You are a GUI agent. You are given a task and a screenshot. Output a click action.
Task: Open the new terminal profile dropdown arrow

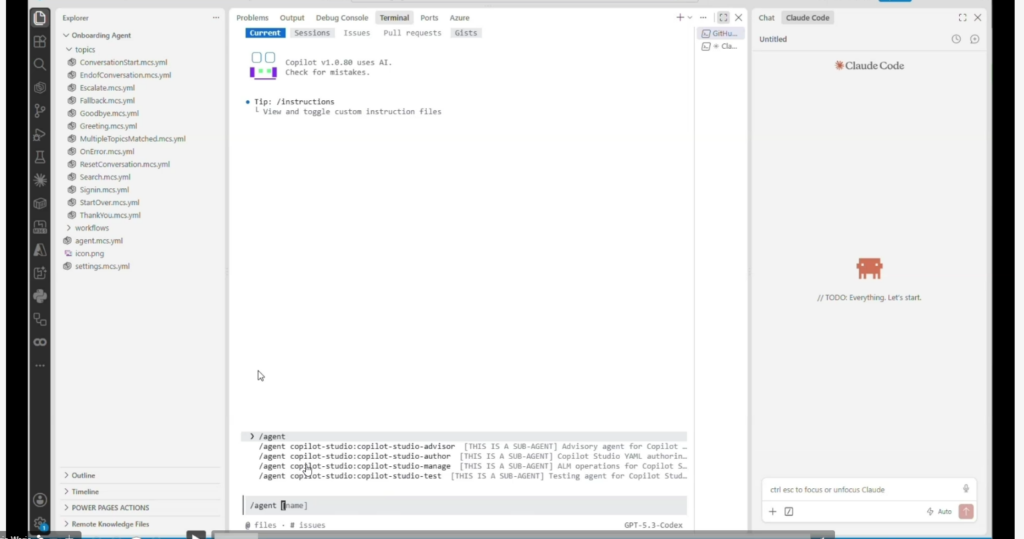point(690,18)
